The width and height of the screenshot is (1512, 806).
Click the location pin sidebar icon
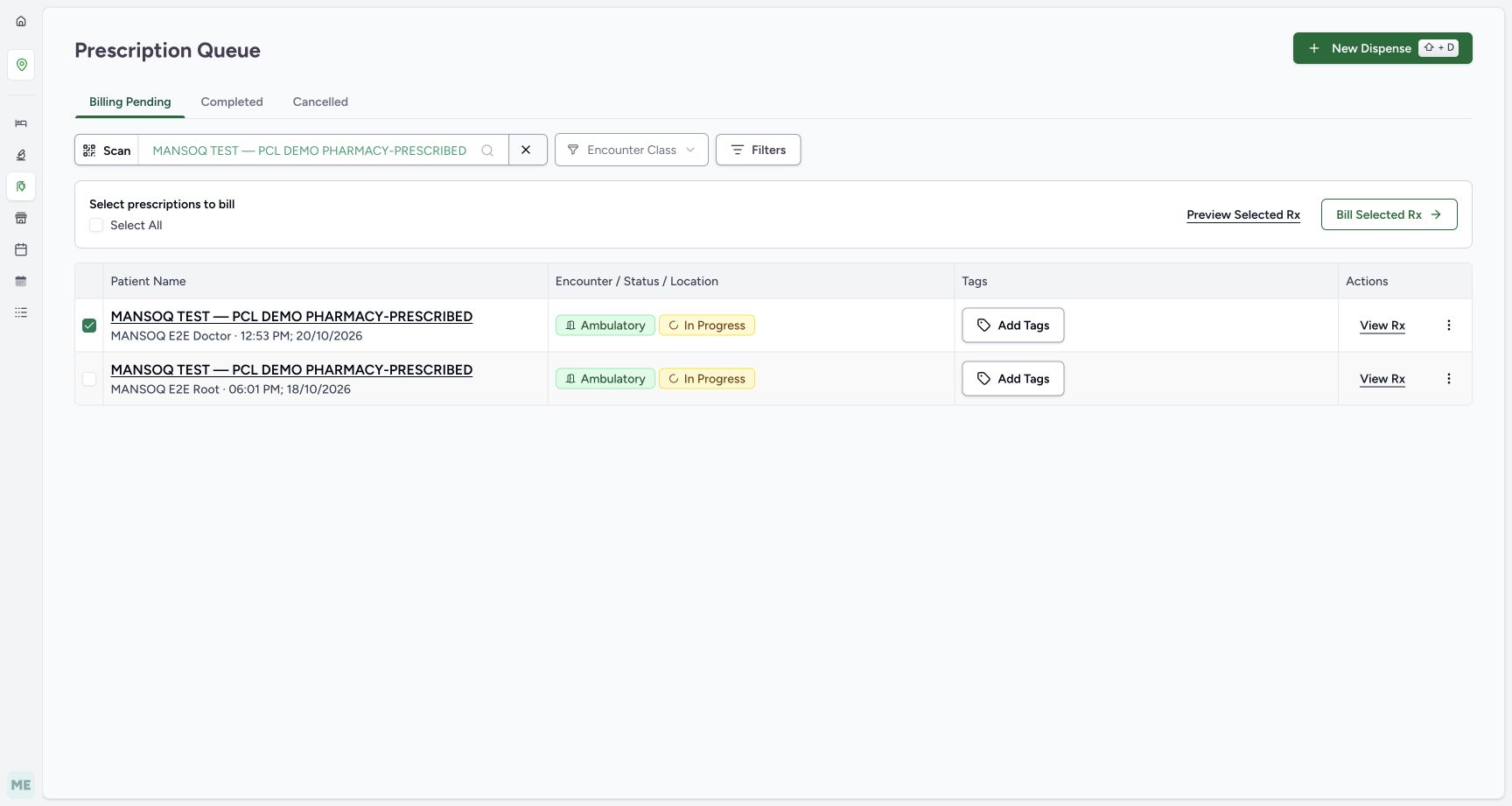21,65
